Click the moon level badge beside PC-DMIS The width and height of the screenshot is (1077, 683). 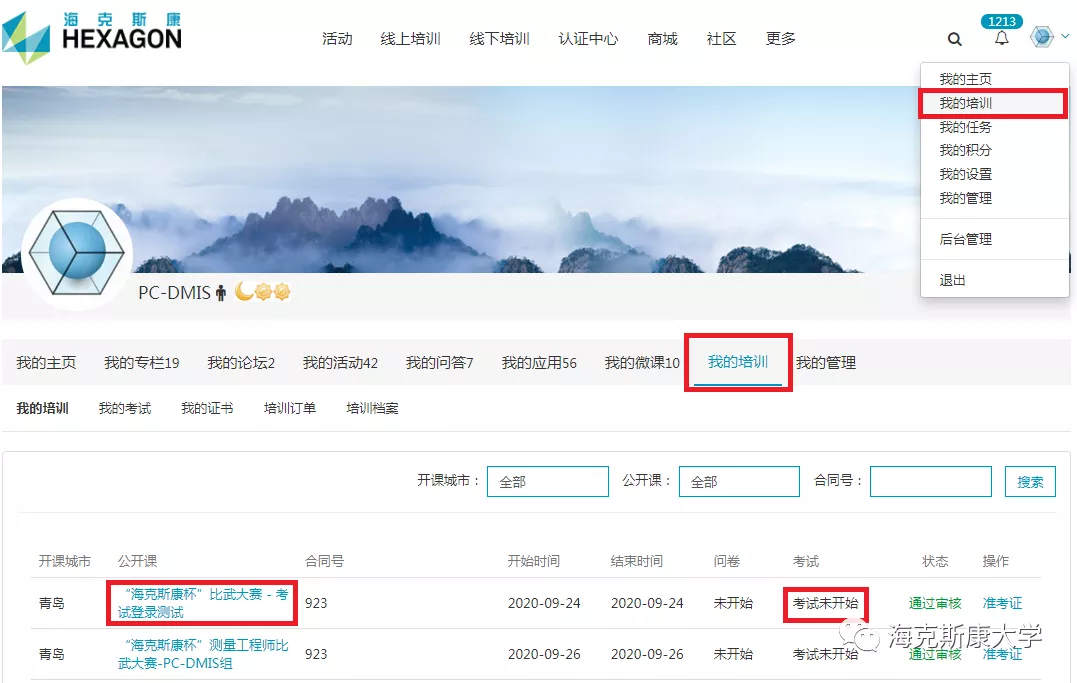[244, 292]
